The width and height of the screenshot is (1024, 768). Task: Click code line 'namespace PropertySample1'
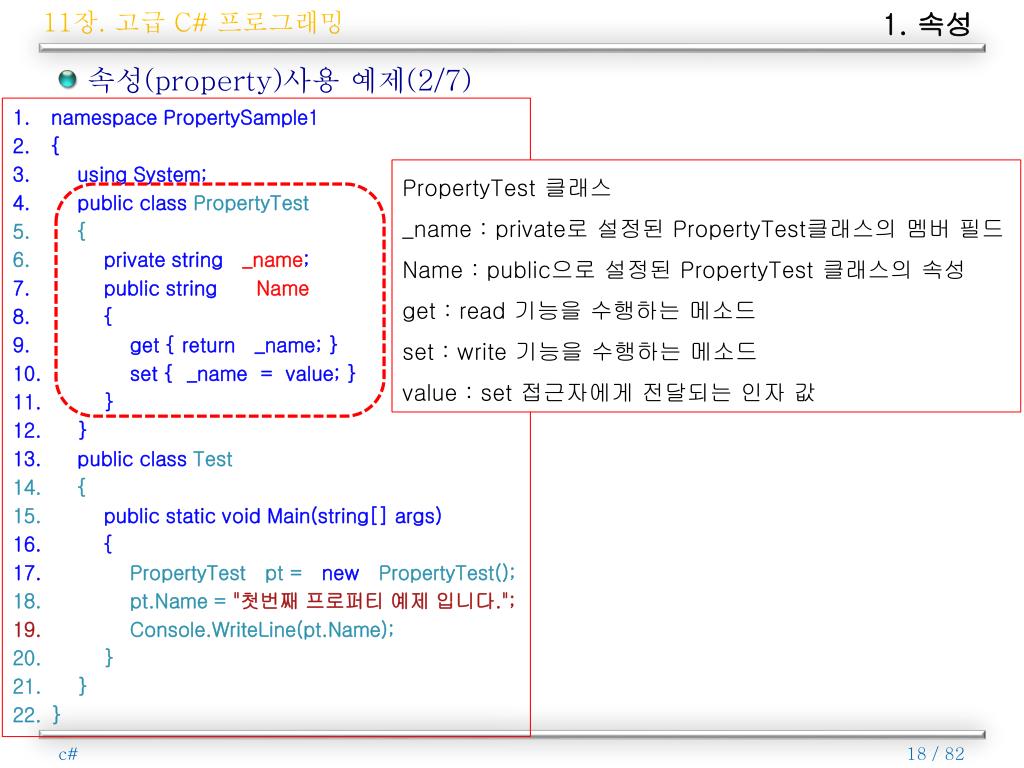coord(184,118)
